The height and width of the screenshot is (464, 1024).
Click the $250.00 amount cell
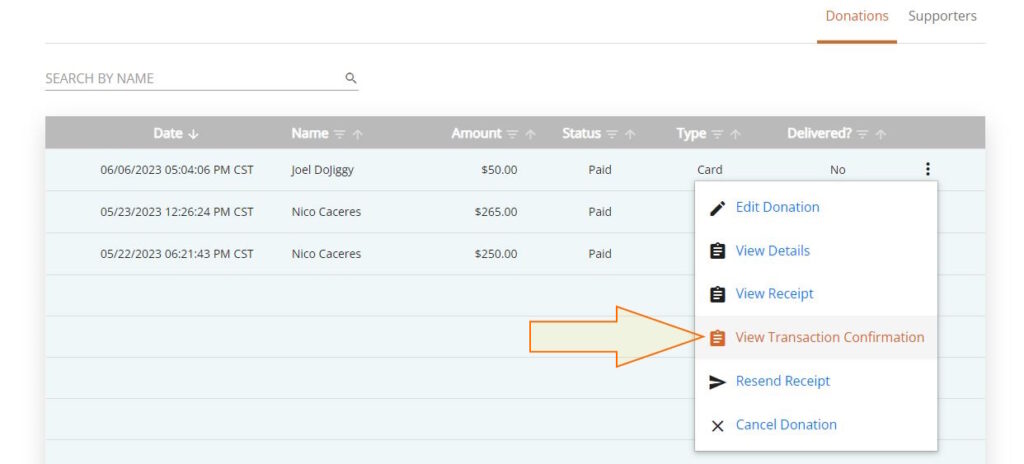tap(496, 254)
